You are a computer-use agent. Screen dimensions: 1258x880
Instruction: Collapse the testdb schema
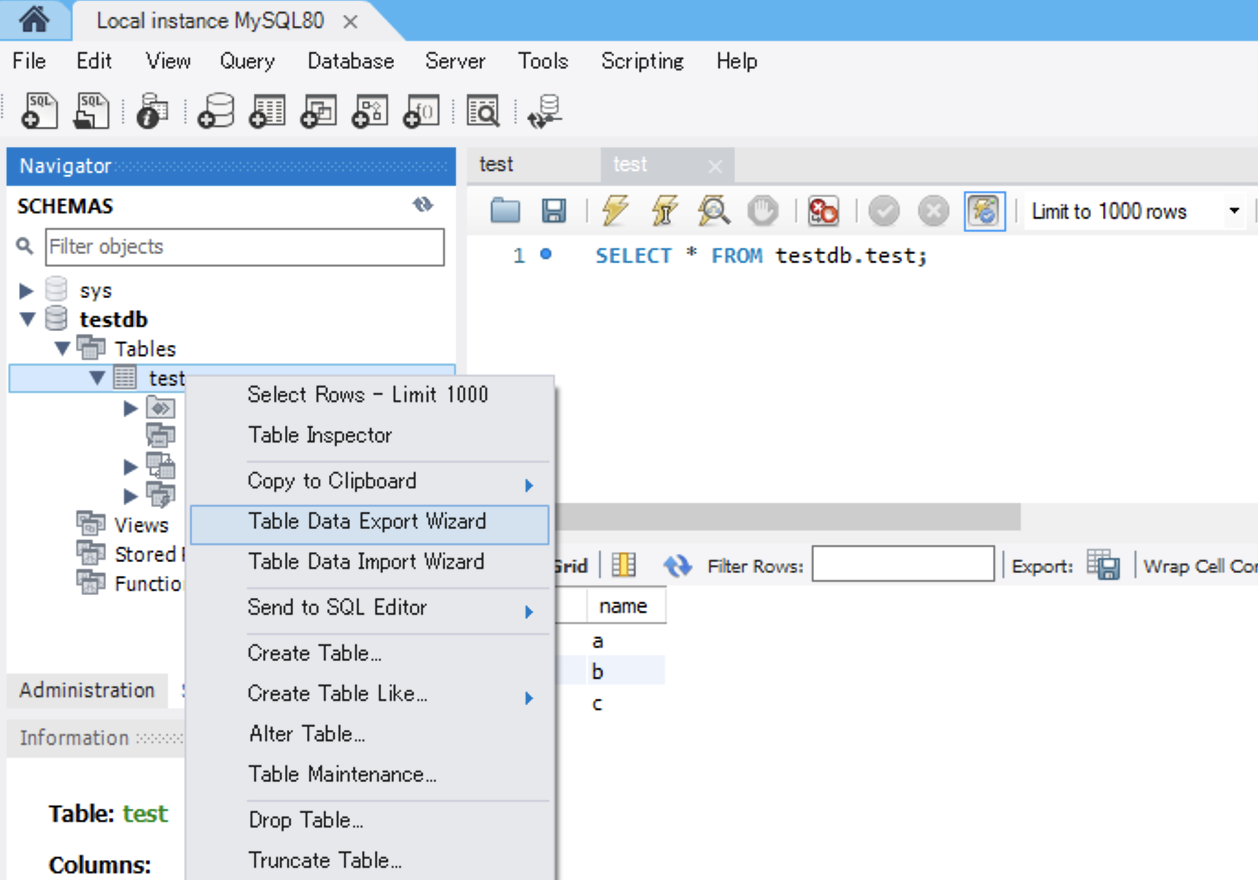click(x=27, y=320)
